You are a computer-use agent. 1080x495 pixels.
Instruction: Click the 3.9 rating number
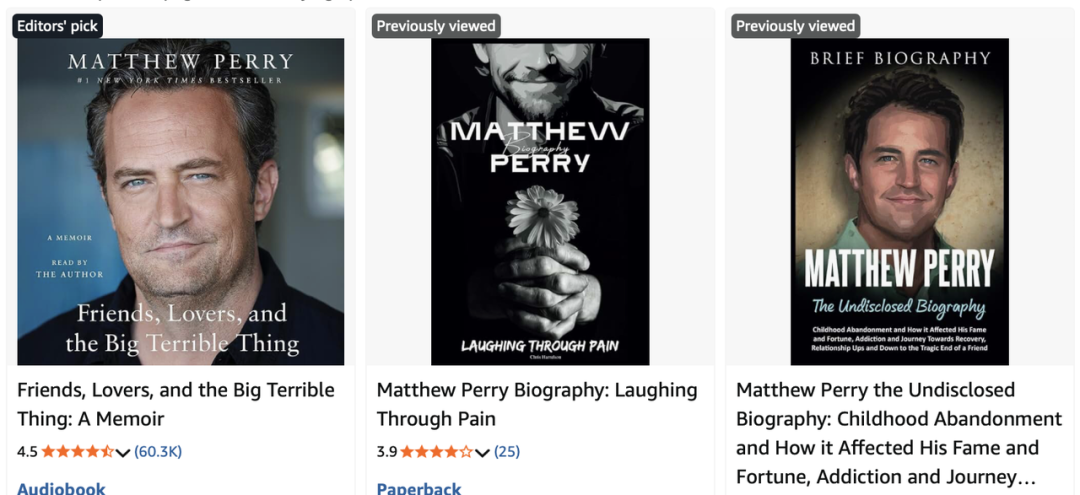coord(387,452)
